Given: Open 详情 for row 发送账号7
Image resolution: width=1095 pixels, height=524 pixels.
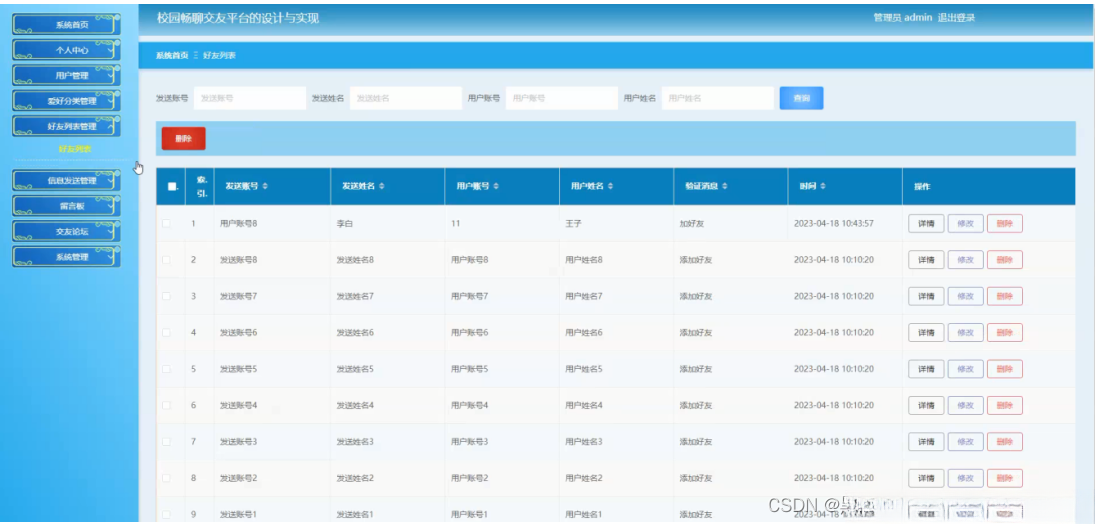Looking at the screenshot, I should [x=926, y=296].
